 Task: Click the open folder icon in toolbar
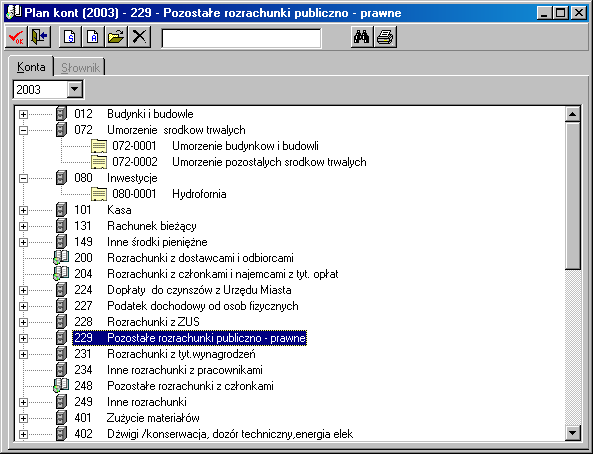click(x=116, y=37)
